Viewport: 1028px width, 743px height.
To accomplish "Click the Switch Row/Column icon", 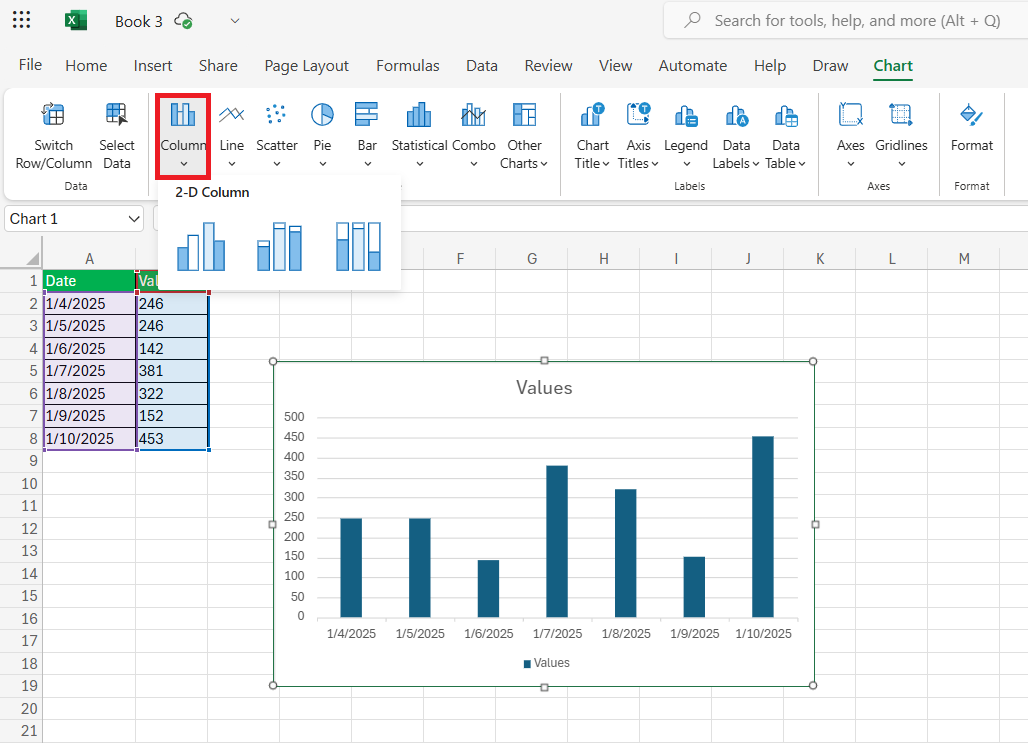I will coord(53,115).
